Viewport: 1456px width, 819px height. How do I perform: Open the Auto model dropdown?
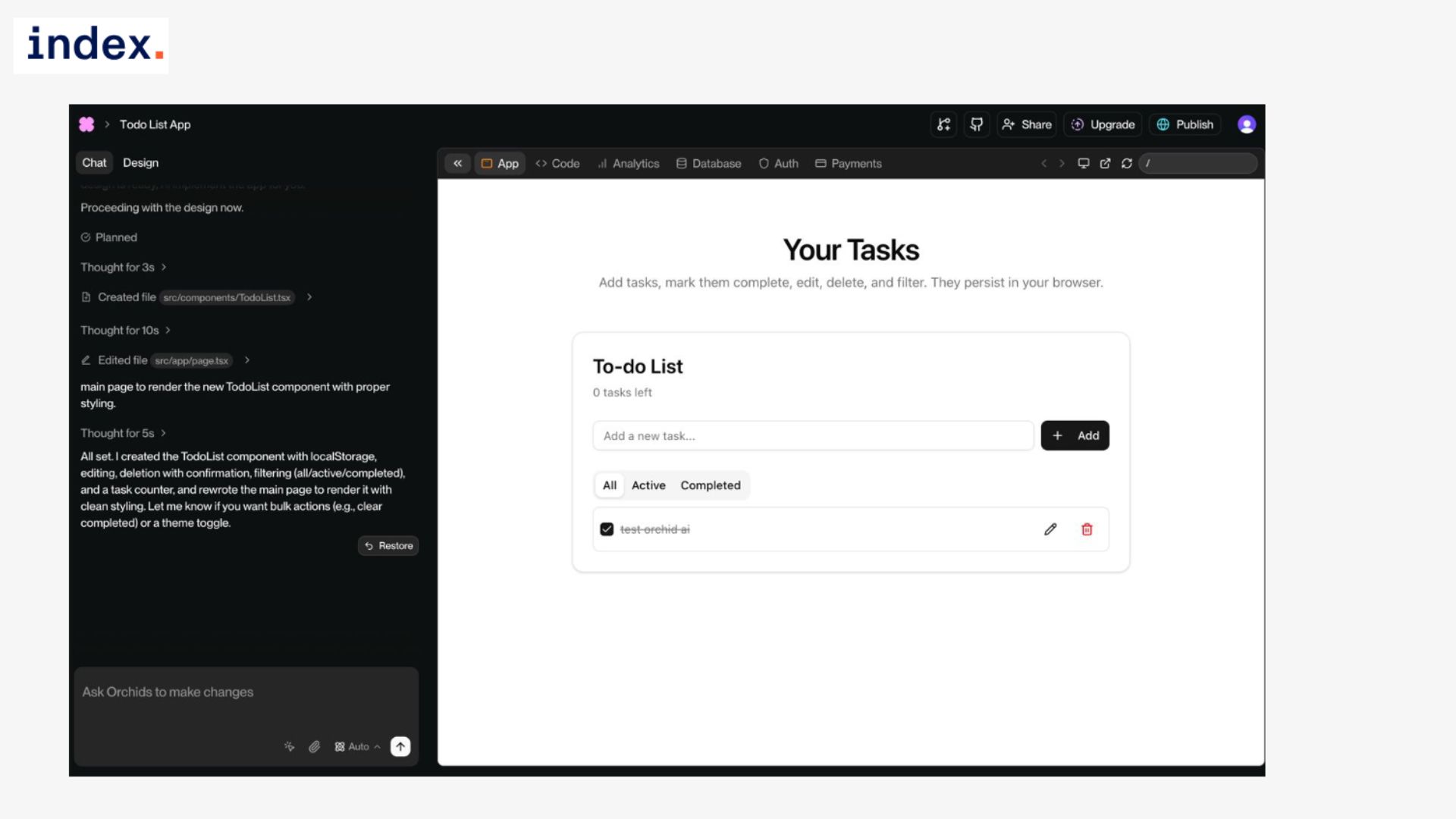[358, 746]
